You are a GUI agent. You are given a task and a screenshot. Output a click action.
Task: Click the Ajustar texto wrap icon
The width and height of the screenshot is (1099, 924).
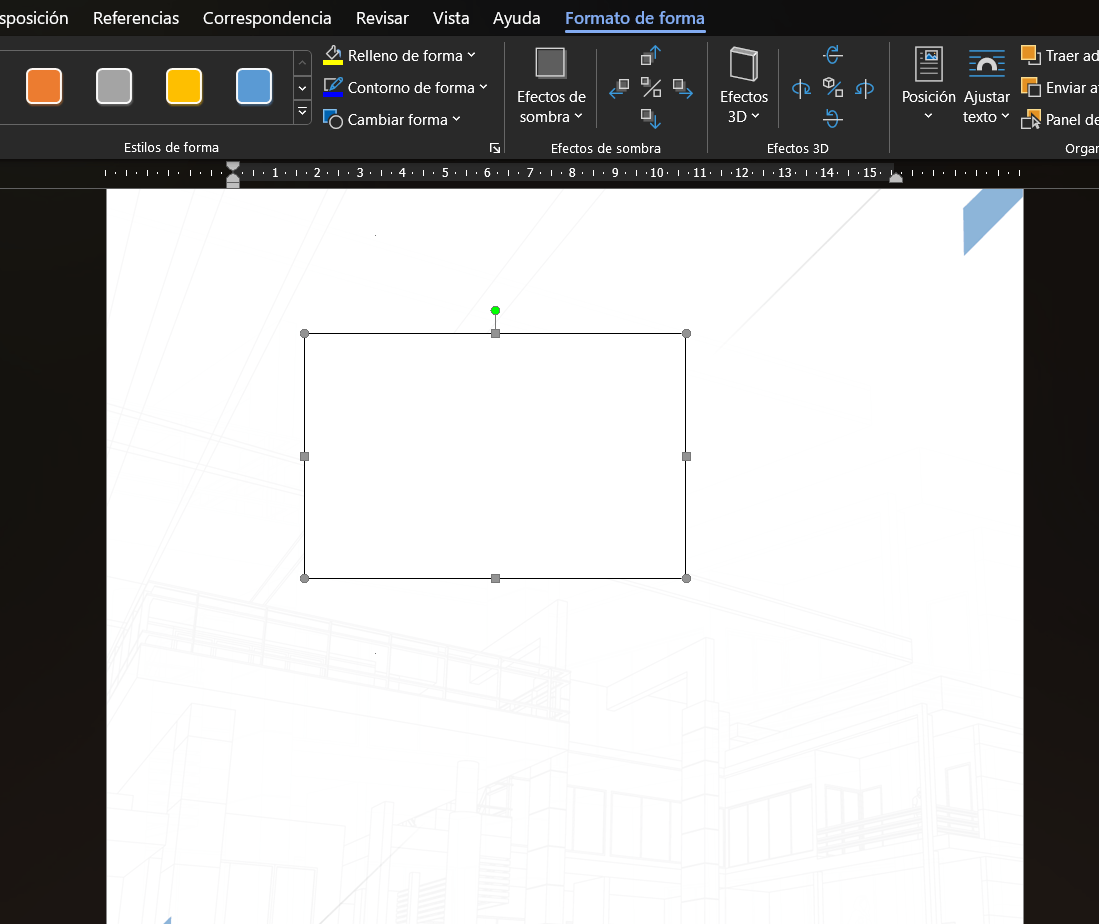(x=986, y=64)
